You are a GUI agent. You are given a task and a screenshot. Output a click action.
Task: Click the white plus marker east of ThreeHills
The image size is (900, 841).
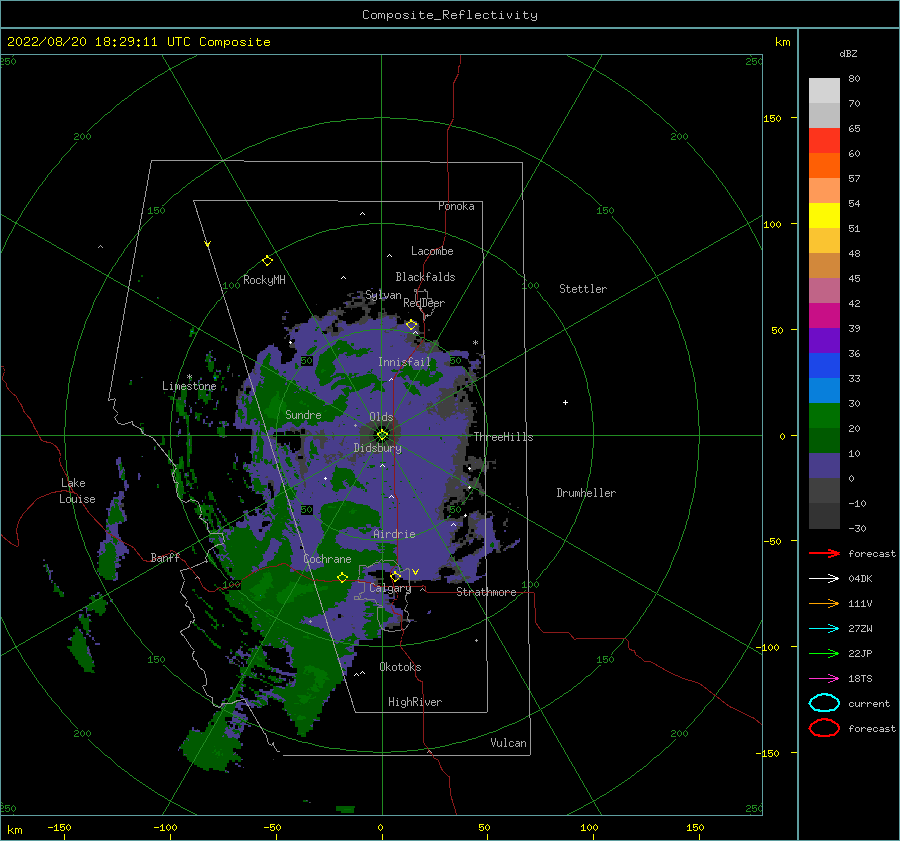click(565, 402)
